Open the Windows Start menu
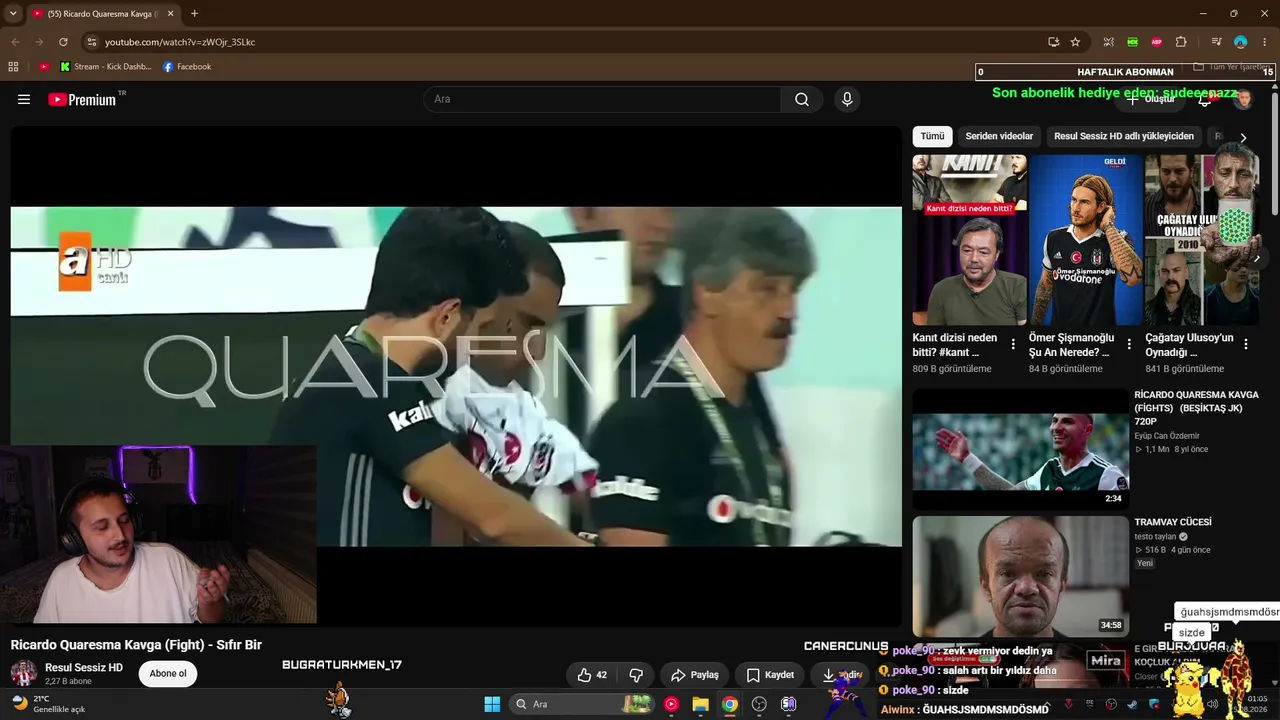This screenshot has height=720, width=1280. pyautogui.click(x=492, y=704)
